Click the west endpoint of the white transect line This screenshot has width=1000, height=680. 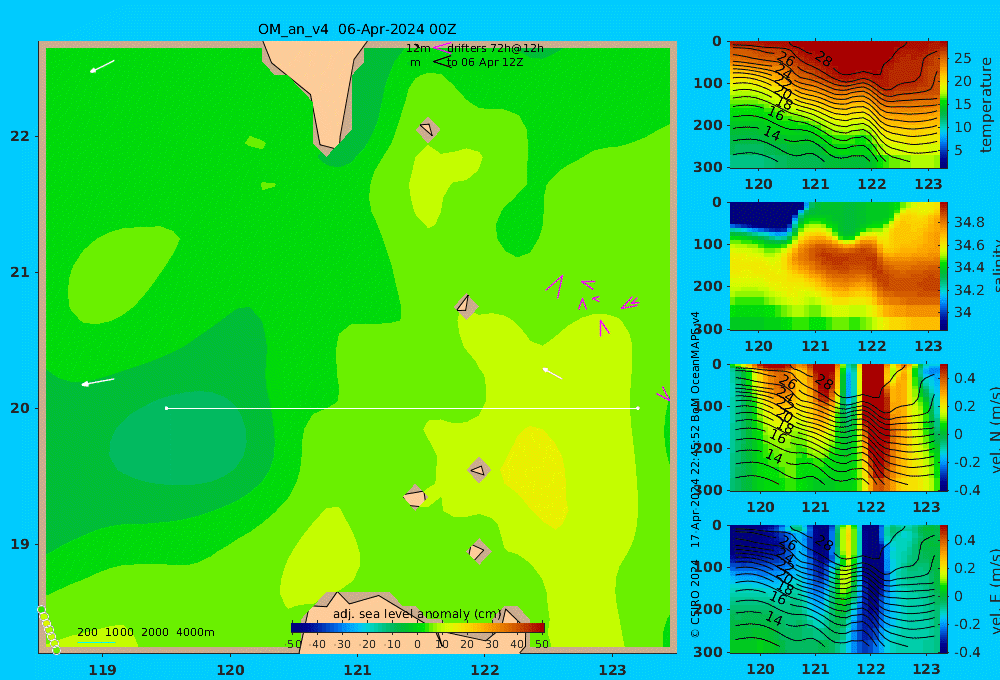coord(166,408)
